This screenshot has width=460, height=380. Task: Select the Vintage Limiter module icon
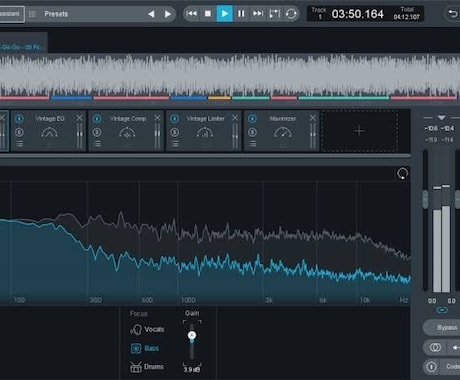click(205, 133)
